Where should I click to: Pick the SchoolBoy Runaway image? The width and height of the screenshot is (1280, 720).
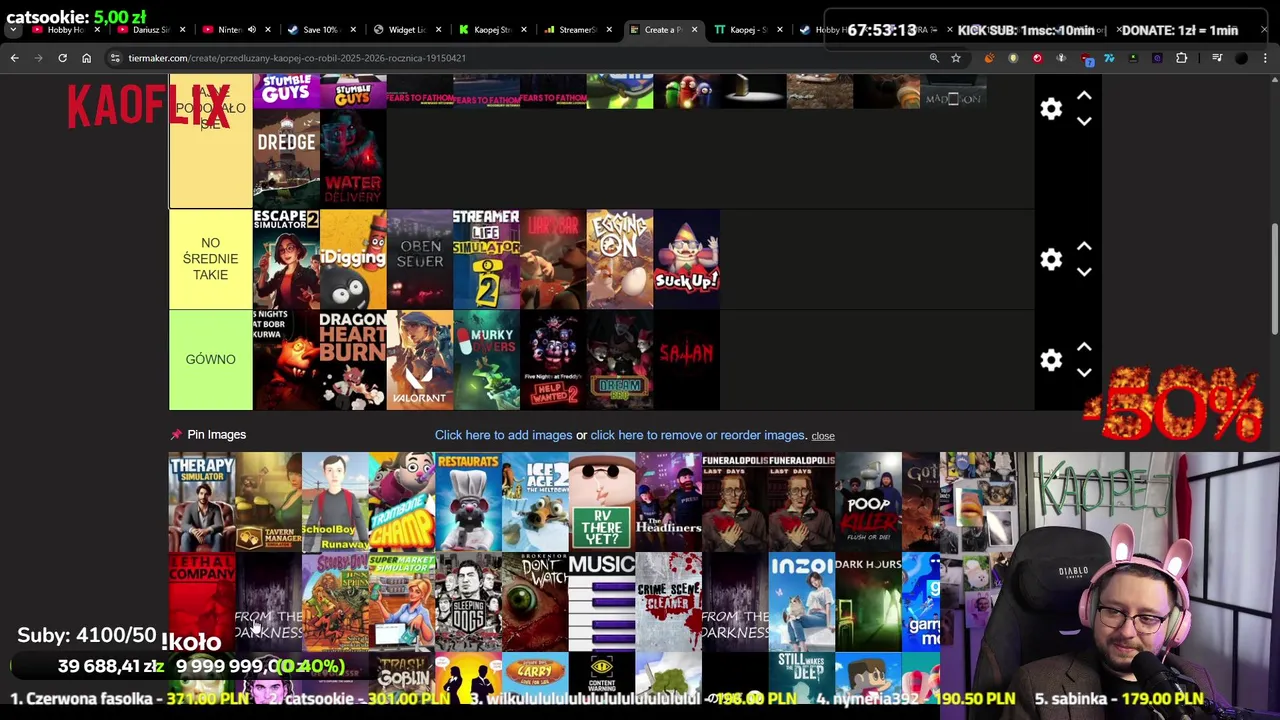(335, 502)
